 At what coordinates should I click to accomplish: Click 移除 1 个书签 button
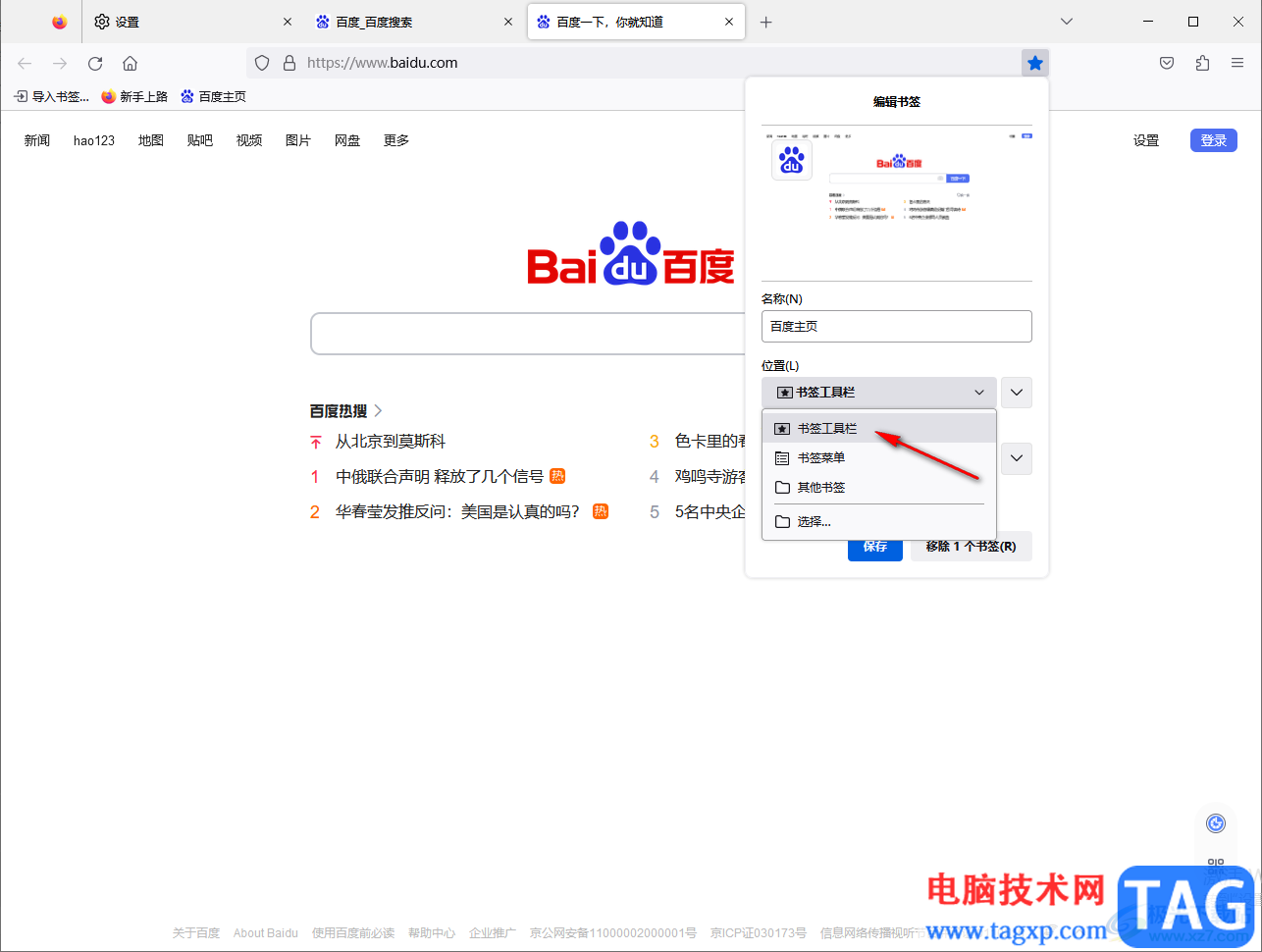[x=972, y=547]
